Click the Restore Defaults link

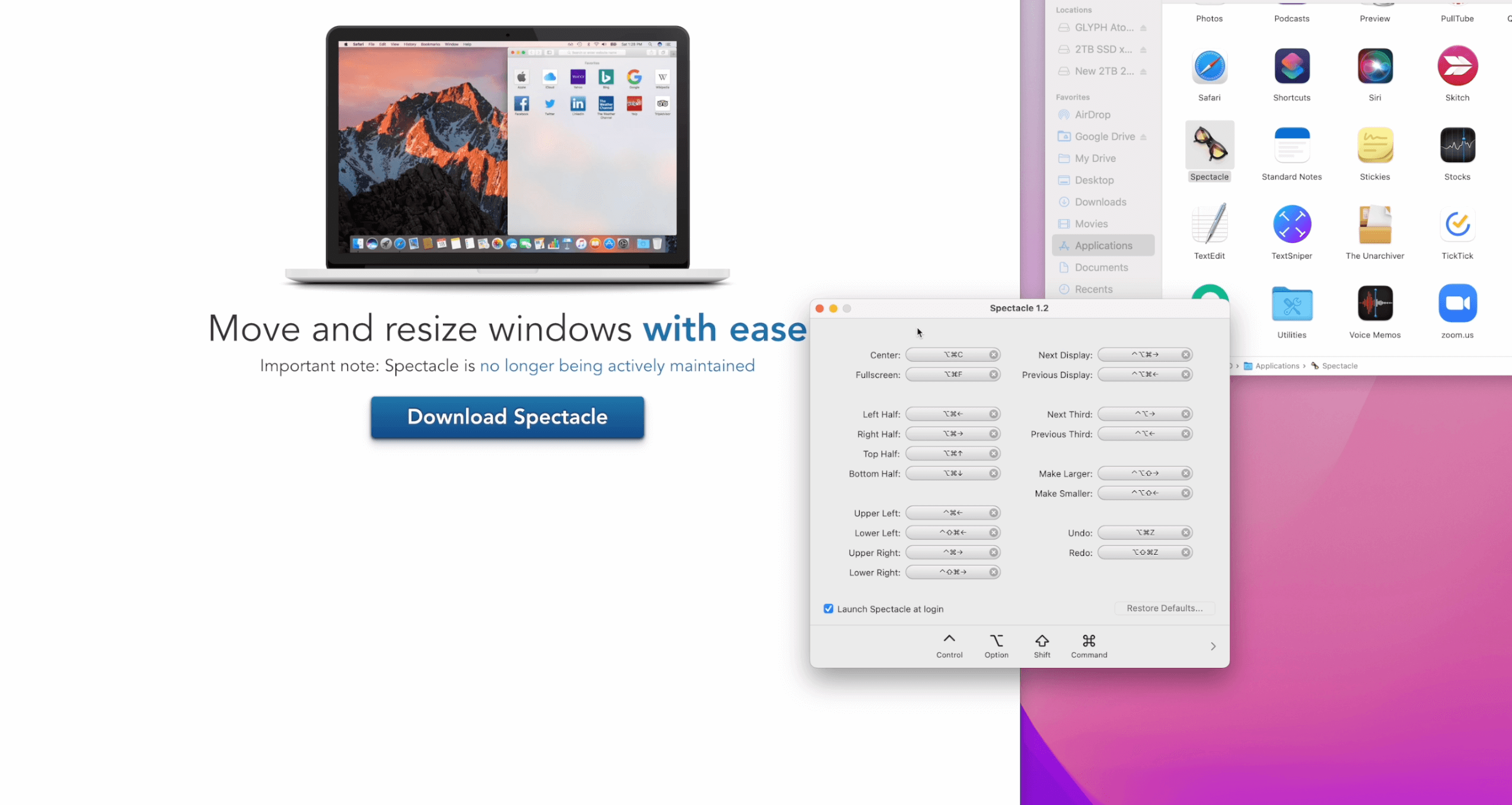click(1163, 608)
